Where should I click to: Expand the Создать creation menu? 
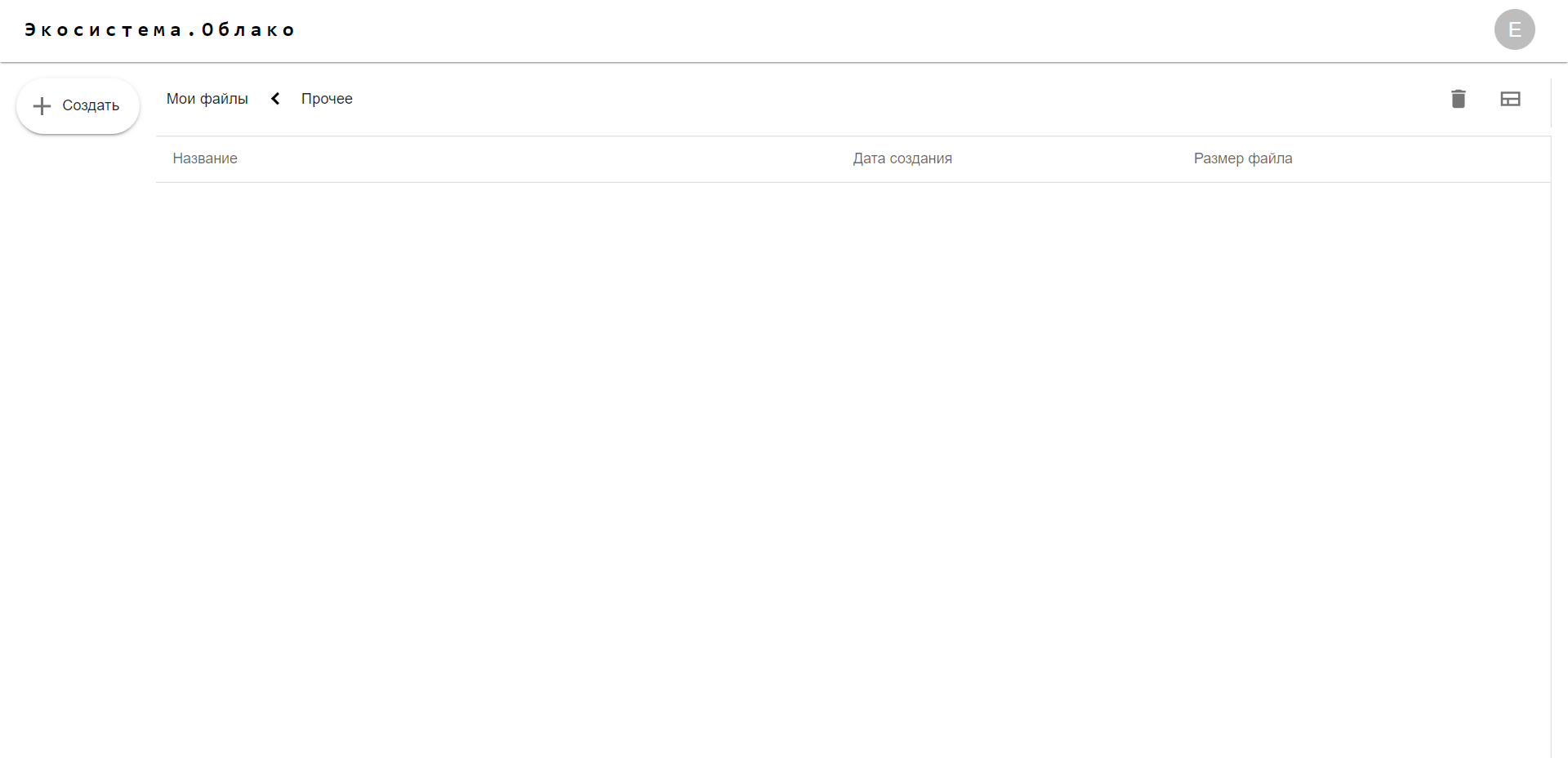click(x=78, y=105)
